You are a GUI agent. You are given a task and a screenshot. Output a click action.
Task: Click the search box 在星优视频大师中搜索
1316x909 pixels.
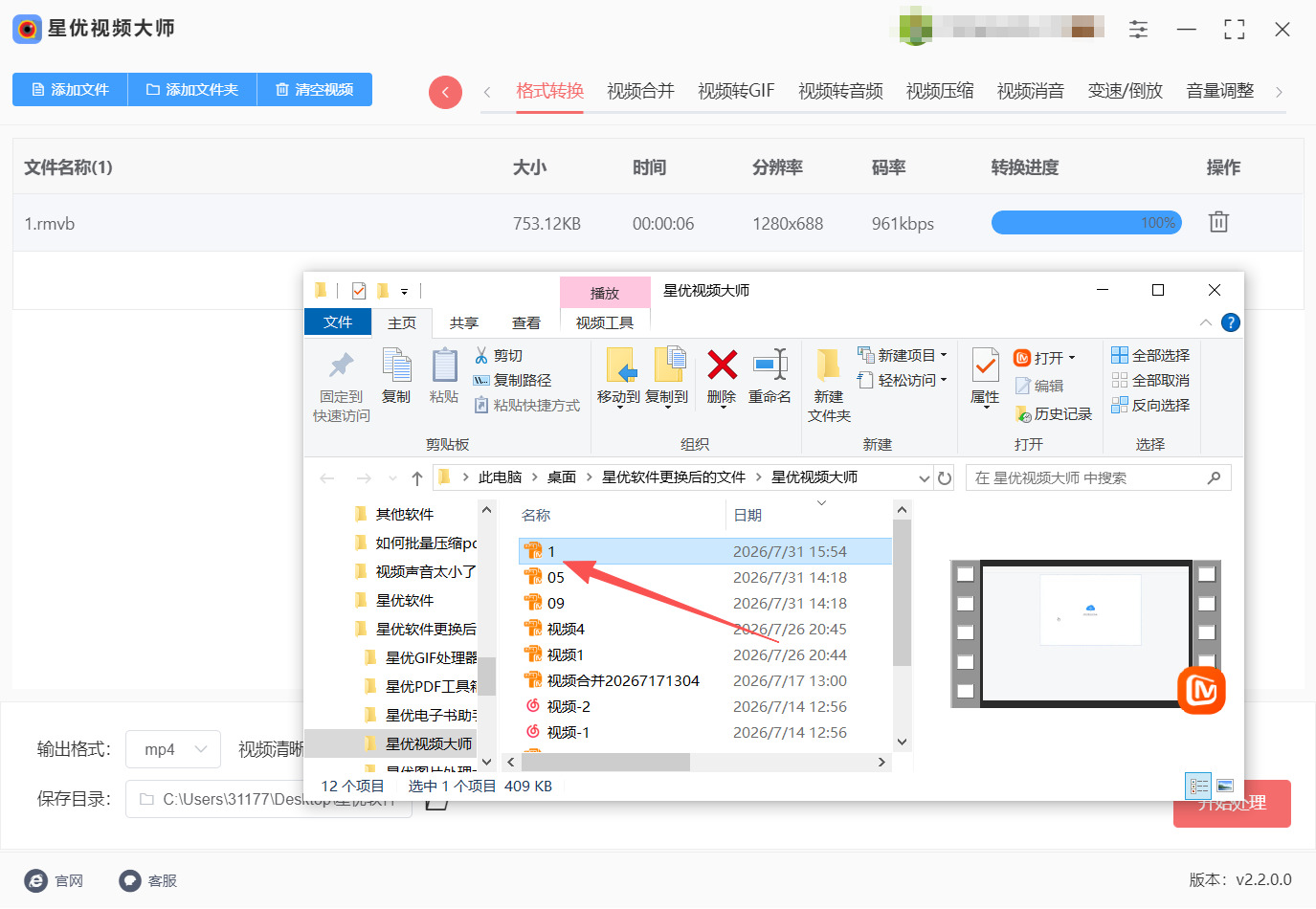tap(1097, 478)
